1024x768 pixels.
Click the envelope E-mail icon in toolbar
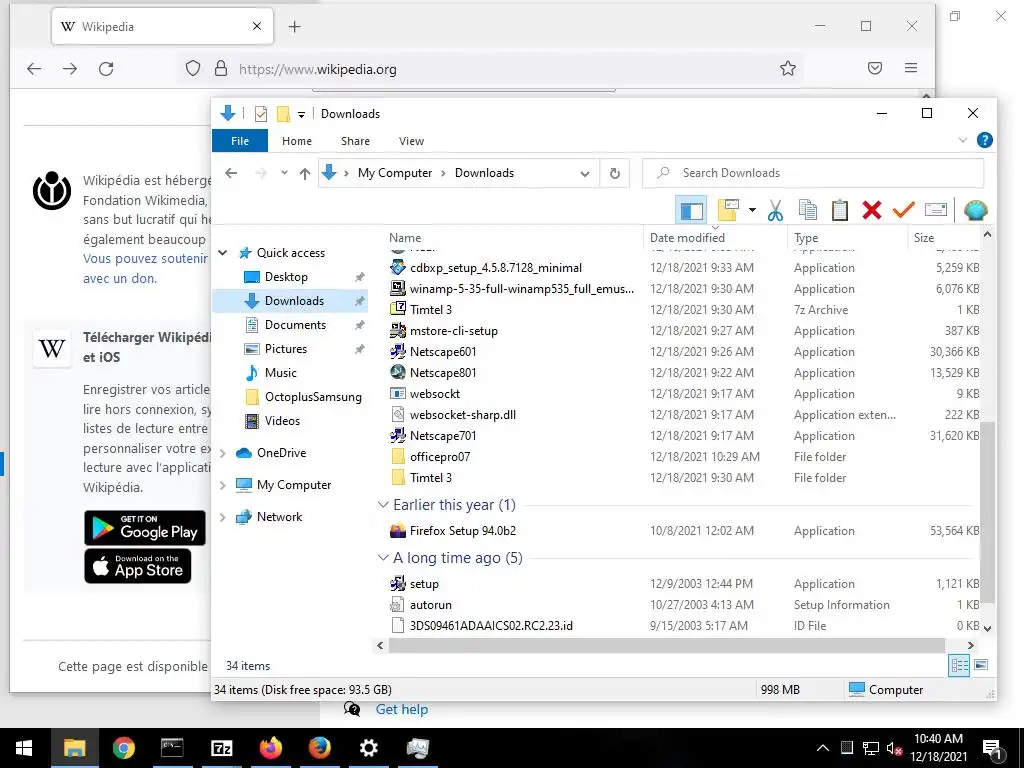click(x=936, y=210)
